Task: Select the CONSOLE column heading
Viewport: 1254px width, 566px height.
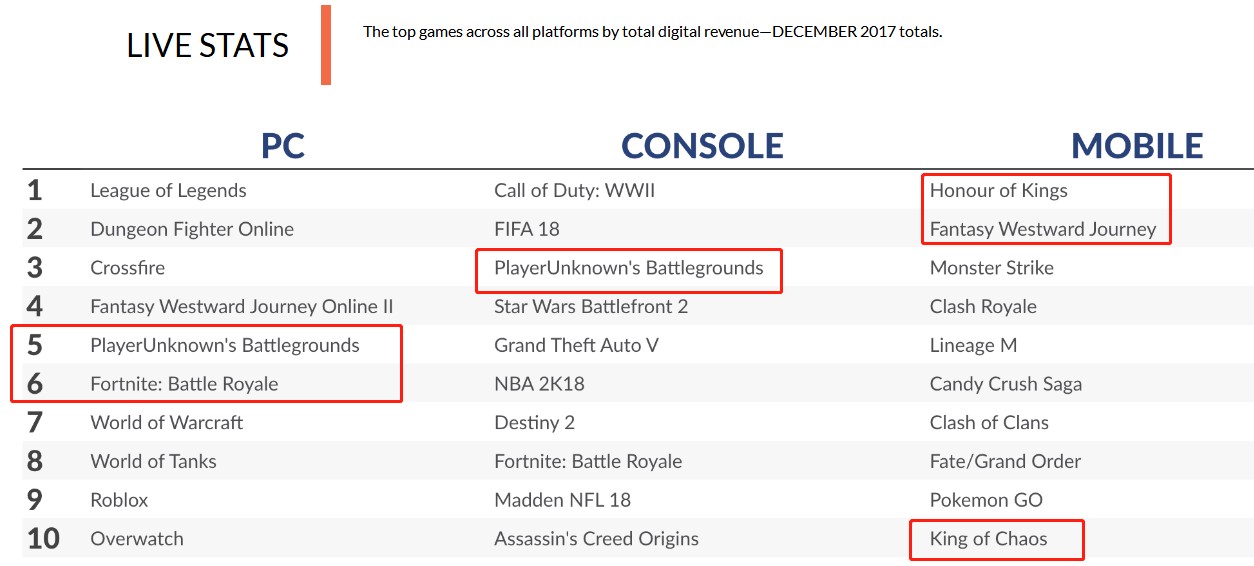Action: pyautogui.click(x=702, y=146)
